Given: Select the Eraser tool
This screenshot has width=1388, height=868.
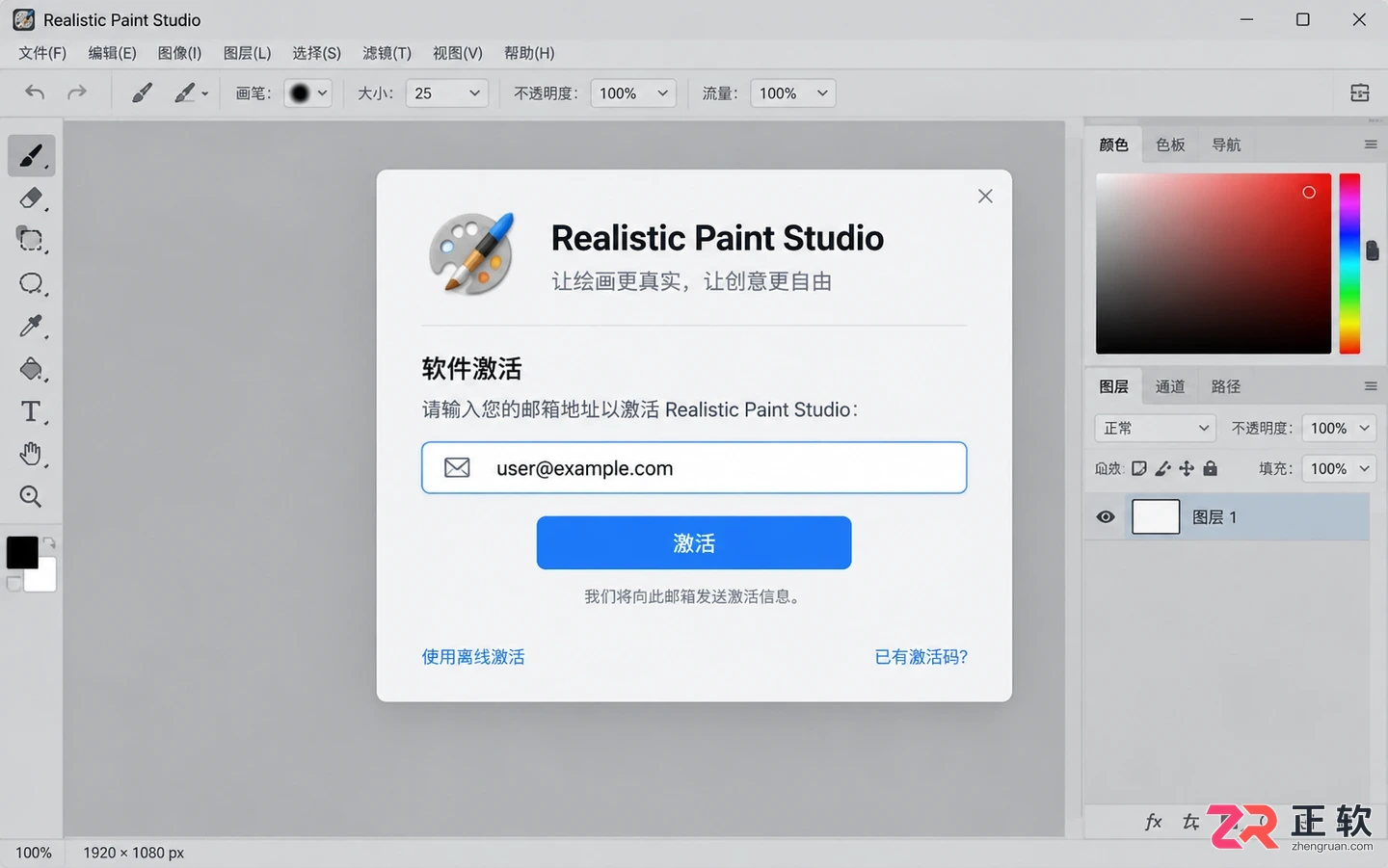Looking at the screenshot, I should point(31,197).
